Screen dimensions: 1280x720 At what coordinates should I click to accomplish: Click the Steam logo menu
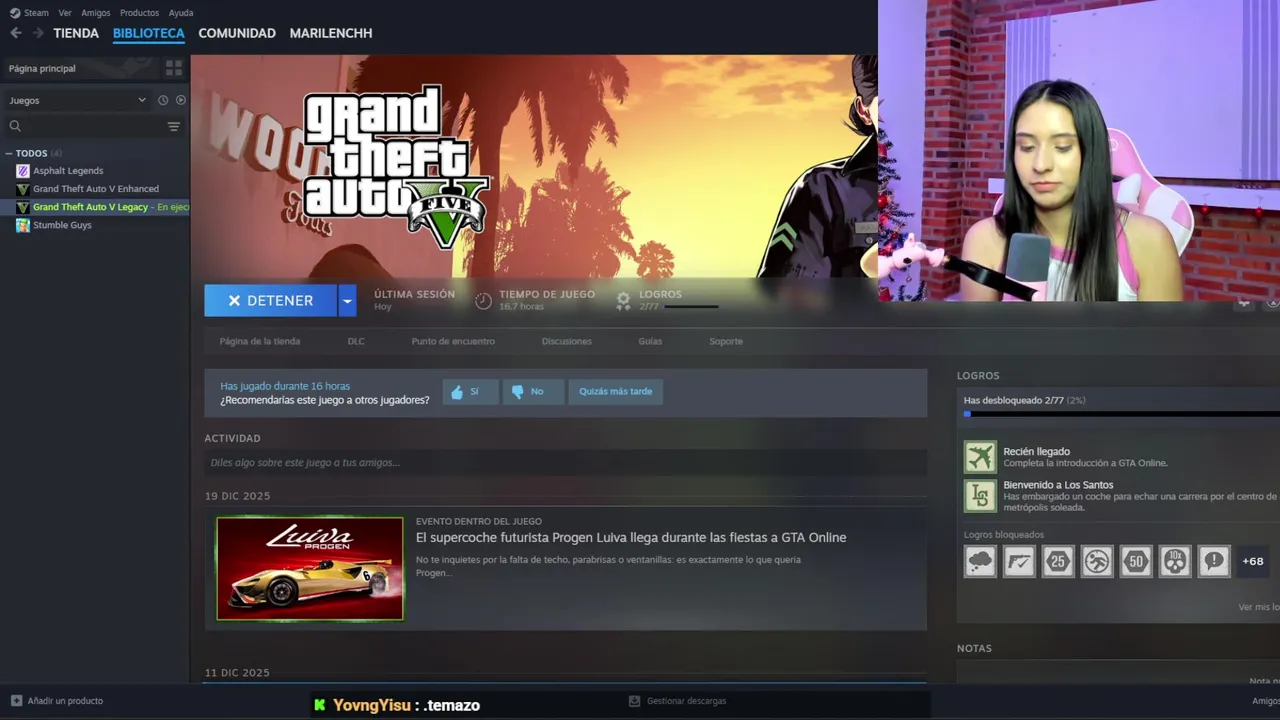pyautogui.click(x=14, y=13)
